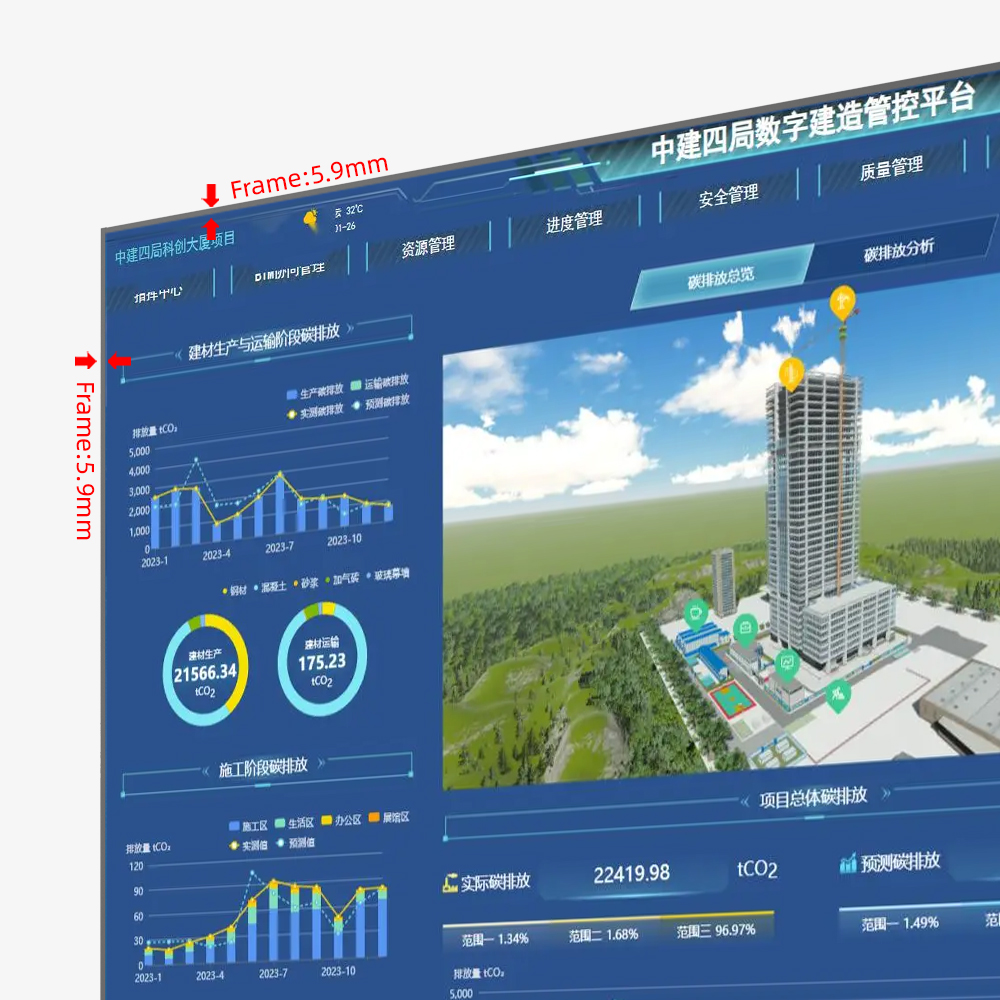Switch to the 碳排放分析 tab
The image size is (1000, 1000).
tap(898, 250)
